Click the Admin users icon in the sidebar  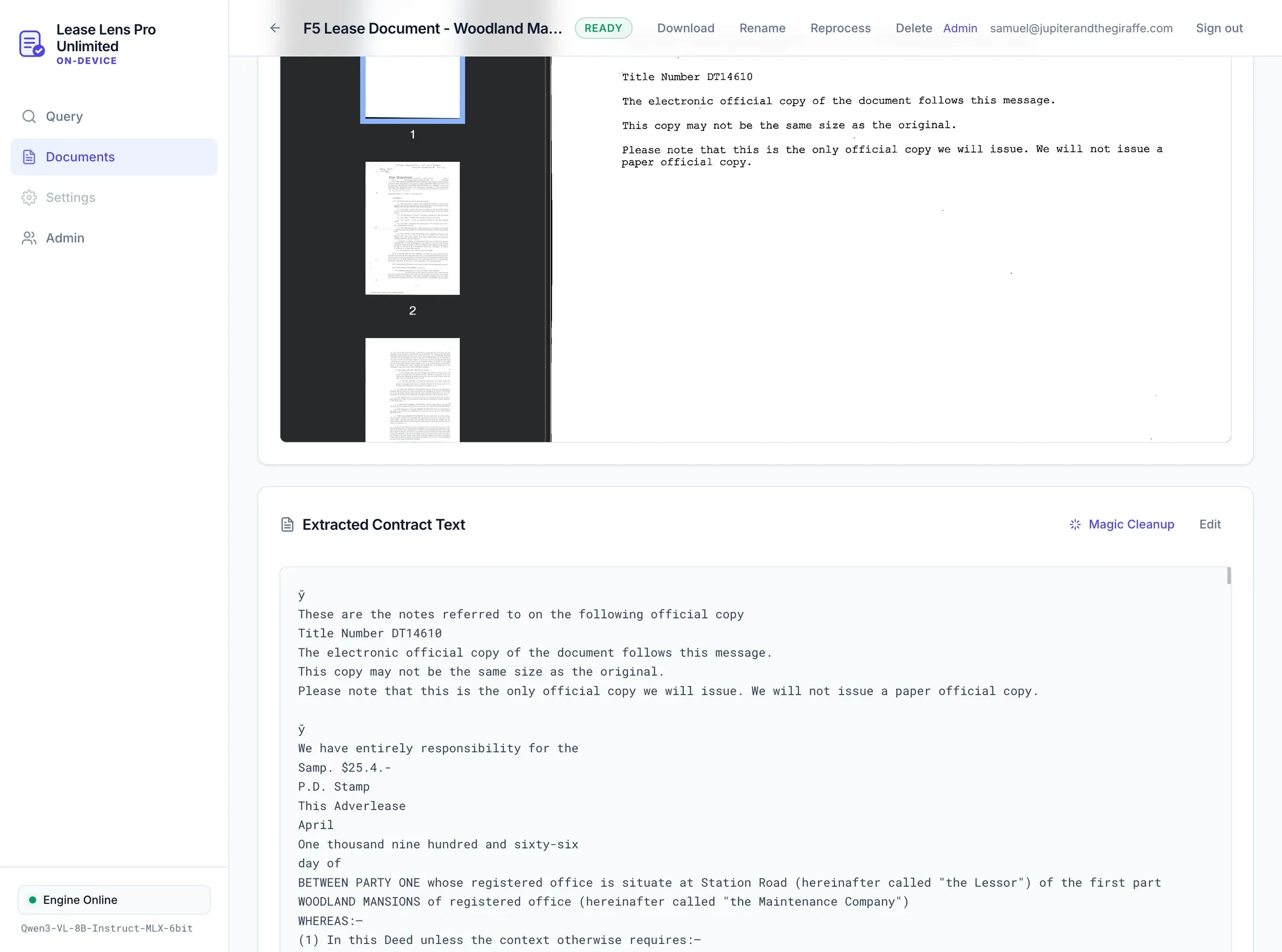[x=29, y=238]
